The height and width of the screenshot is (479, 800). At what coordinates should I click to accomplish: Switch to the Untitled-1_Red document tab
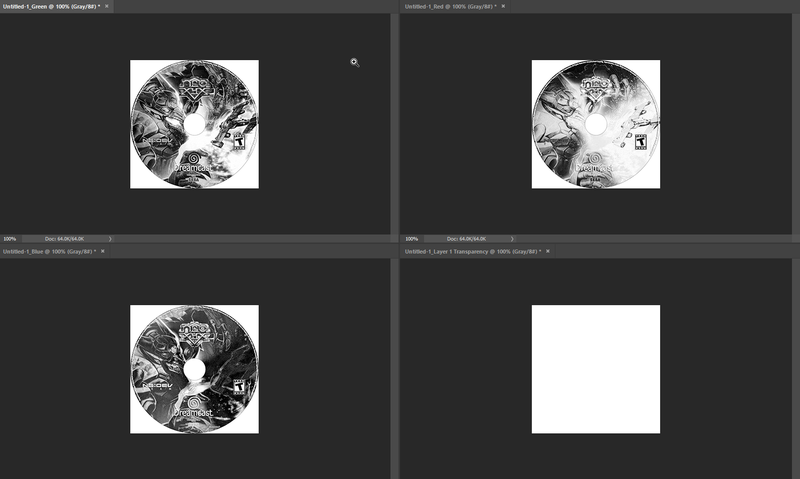pos(451,7)
